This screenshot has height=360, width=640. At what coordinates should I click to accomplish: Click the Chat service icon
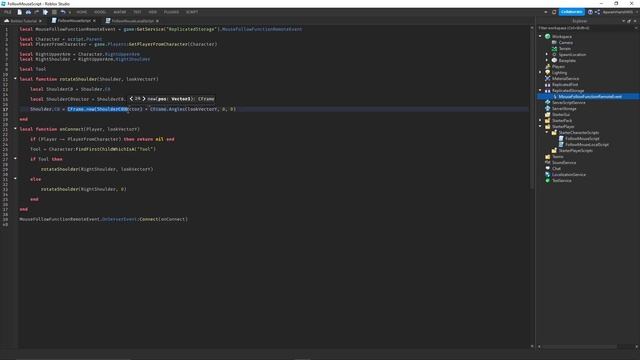point(548,169)
